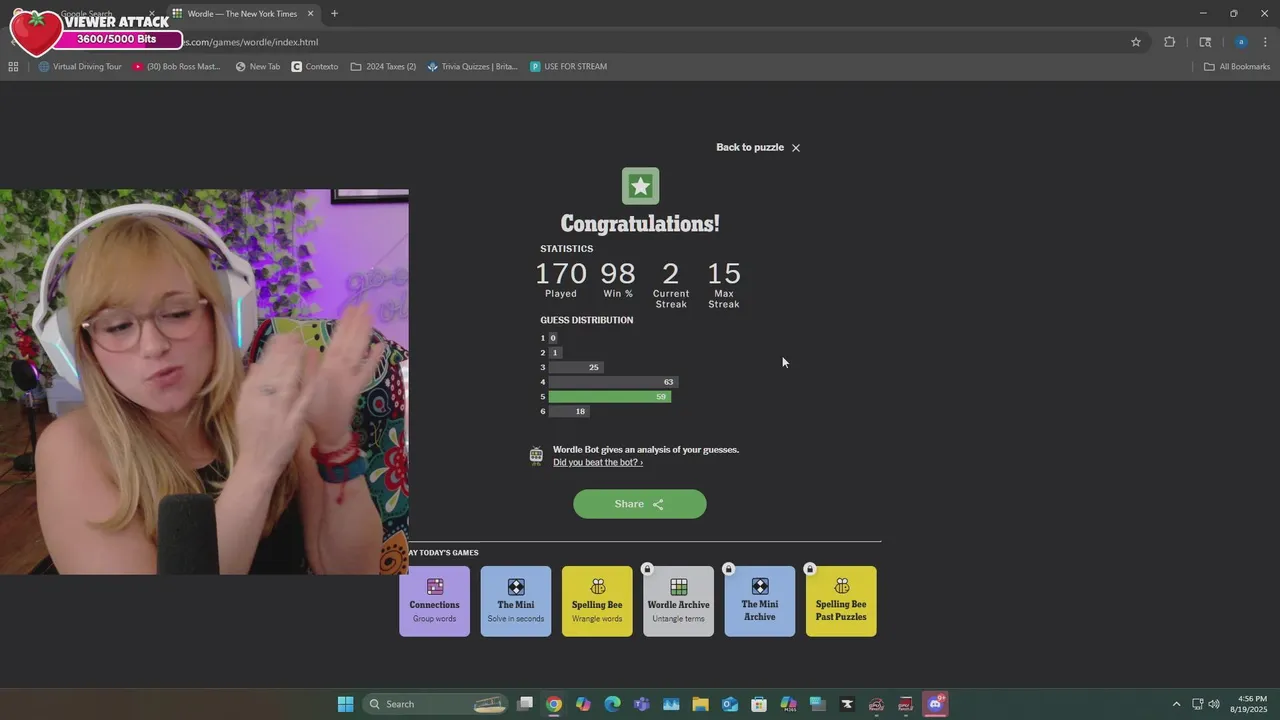This screenshot has width=1280, height=720.
Task: Open the Connections game card
Action: click(x=434, y=601)
